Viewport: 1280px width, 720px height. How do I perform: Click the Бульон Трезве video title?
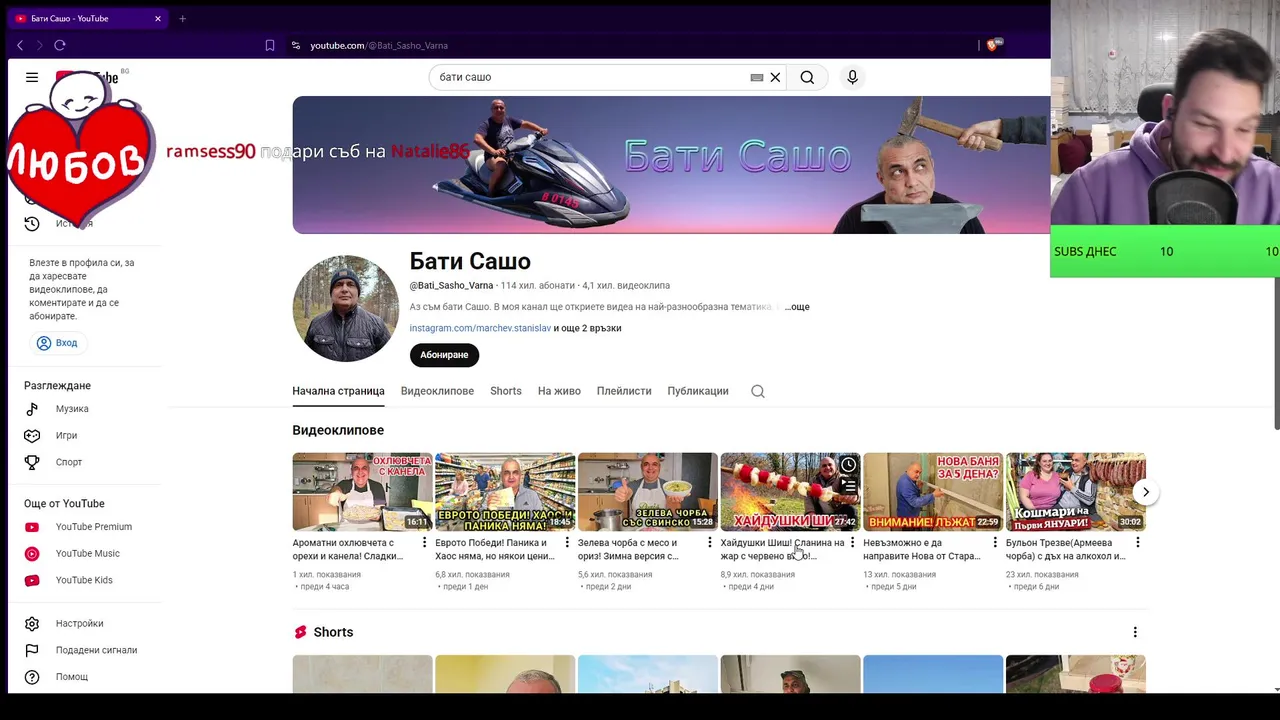tap(1066, 549)
